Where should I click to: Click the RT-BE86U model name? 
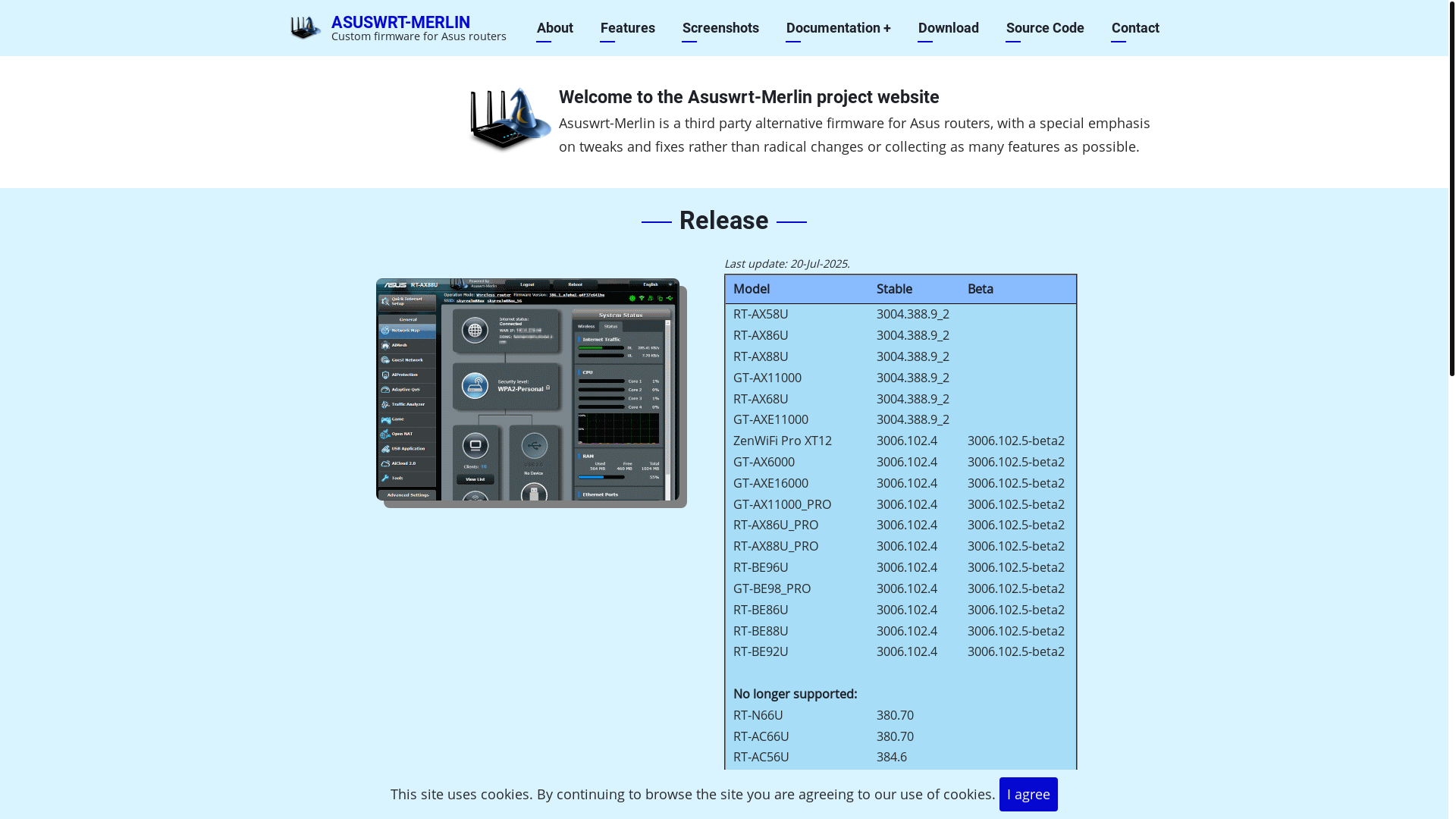[x=761, y=610]
